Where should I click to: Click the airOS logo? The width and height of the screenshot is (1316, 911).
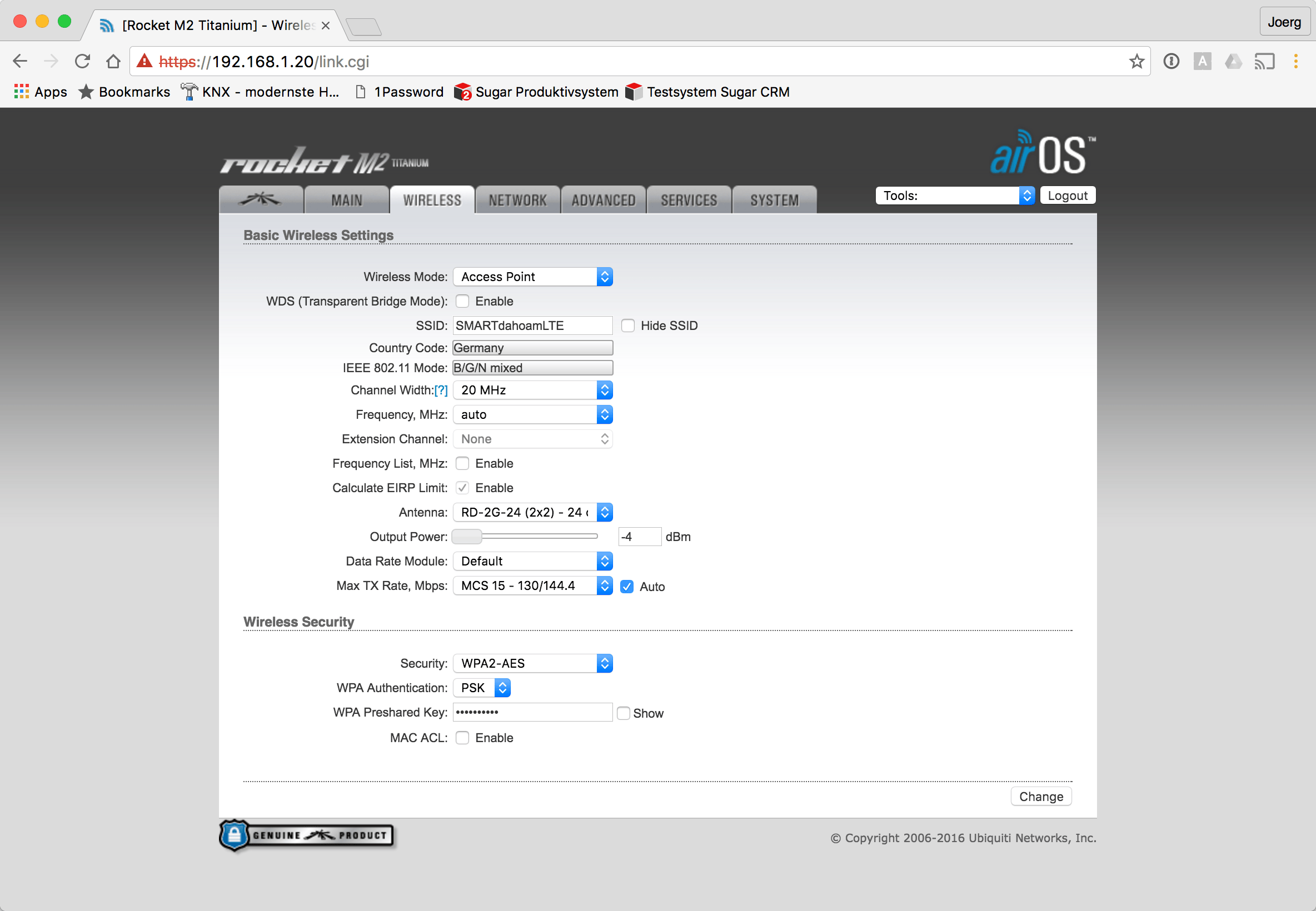pyautogui.click(x=1043, y=153)
